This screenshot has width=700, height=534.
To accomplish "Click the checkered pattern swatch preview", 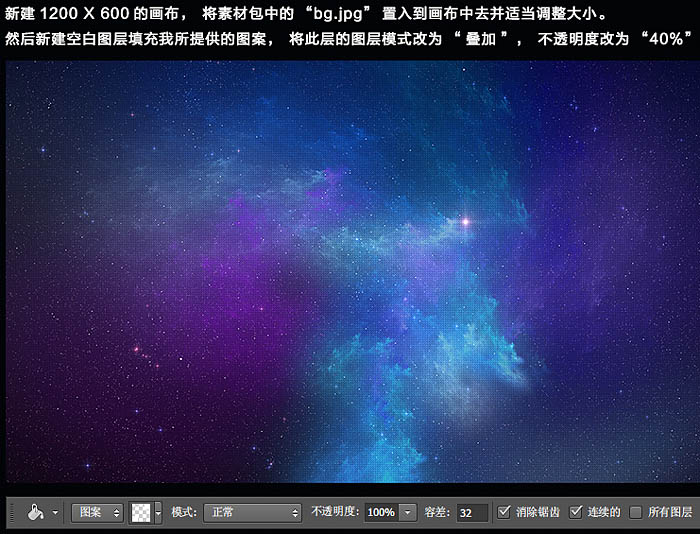I will 141,512.
